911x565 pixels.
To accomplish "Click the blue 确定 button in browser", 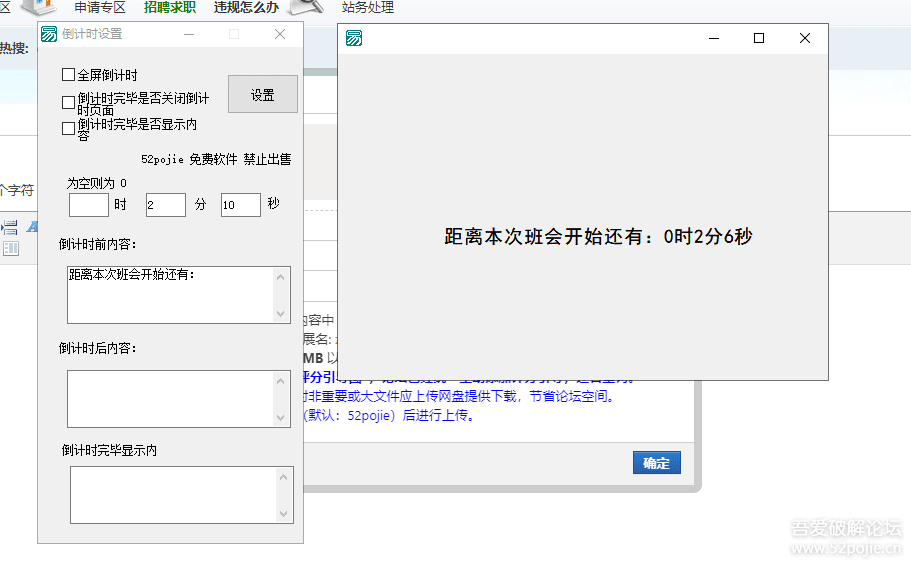I will [657, 463].
